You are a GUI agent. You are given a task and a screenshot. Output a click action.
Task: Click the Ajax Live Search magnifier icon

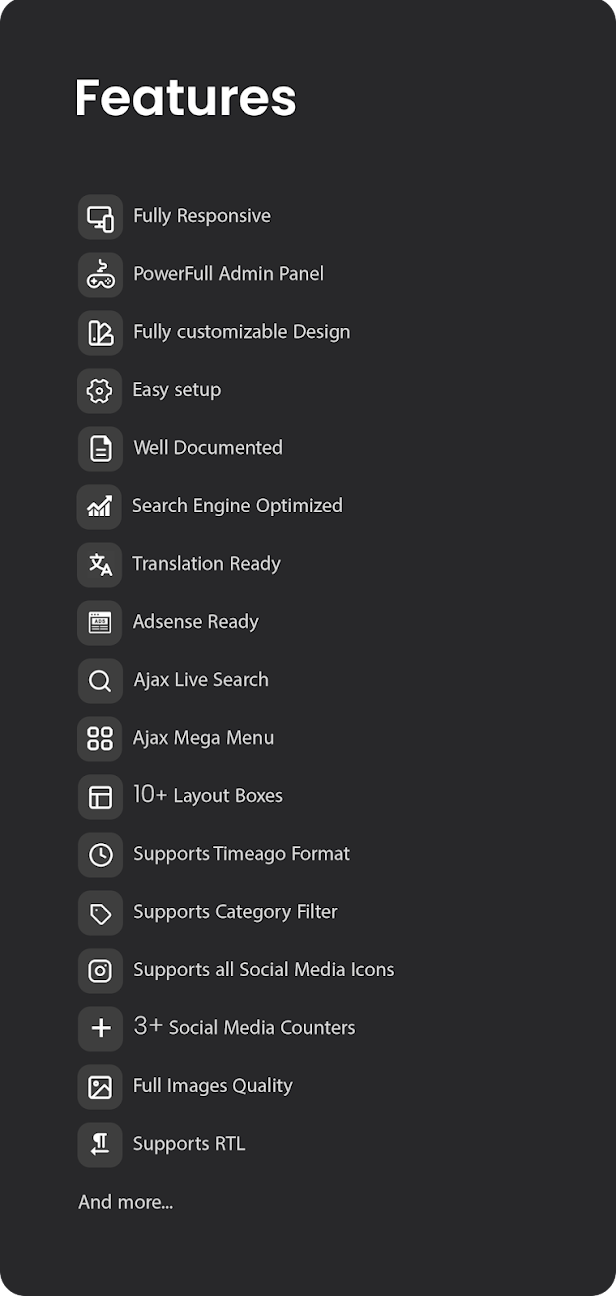coord(100,681)
